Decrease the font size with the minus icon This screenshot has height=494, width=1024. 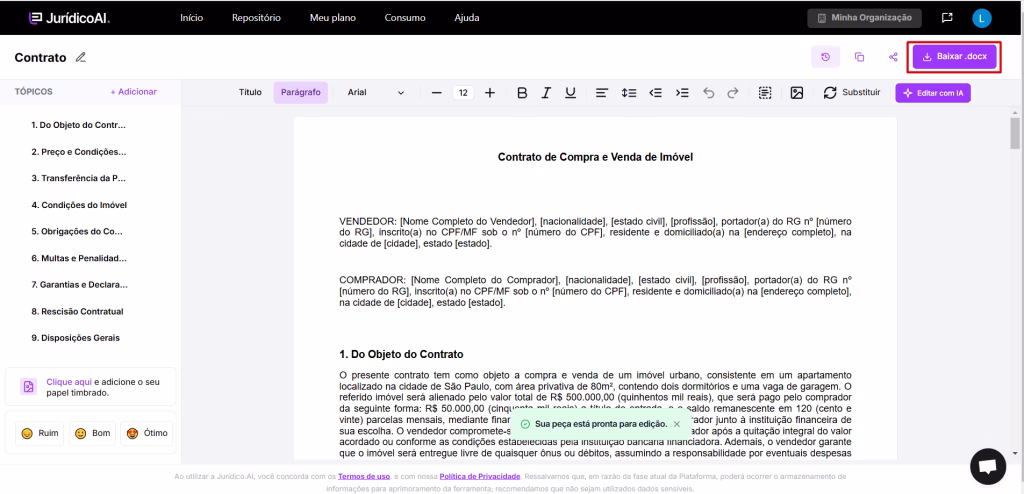pyautogui.click(x=437, y=93)
